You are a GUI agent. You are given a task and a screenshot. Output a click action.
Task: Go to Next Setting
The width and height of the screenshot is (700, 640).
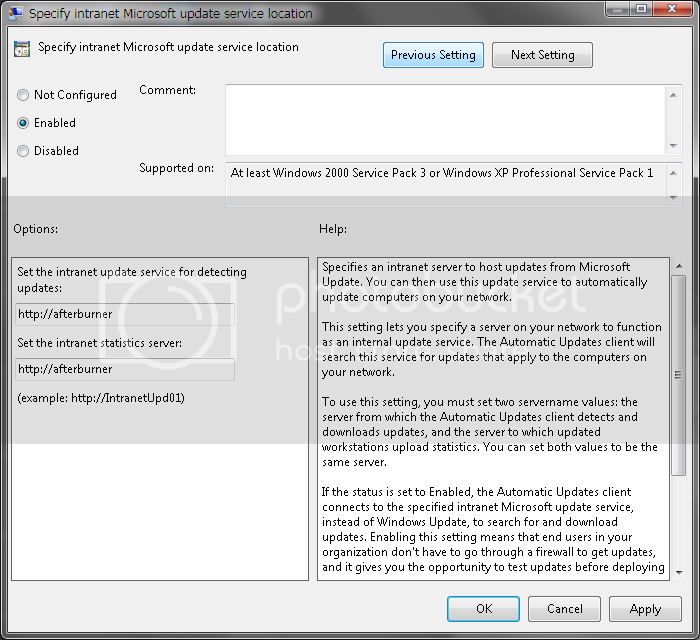click(x=542, y=55)
